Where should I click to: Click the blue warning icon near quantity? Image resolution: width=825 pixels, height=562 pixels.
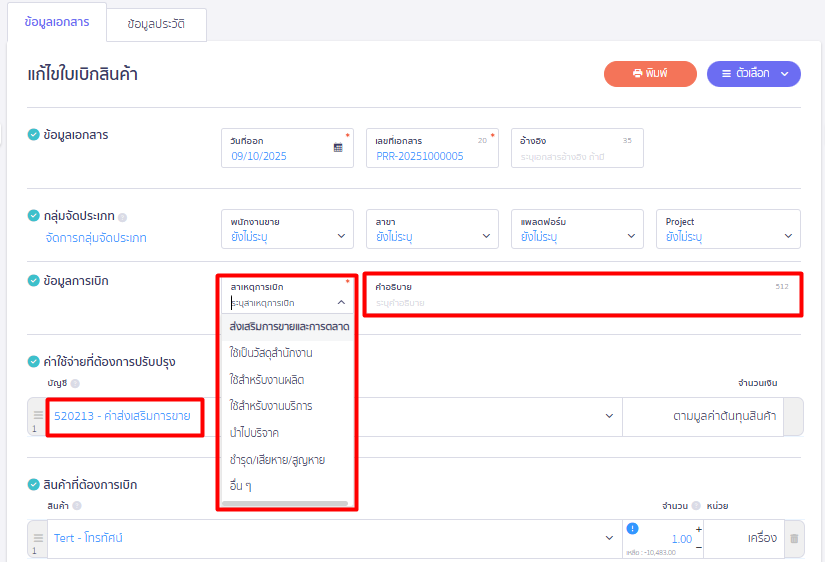[x=632, y=530]
